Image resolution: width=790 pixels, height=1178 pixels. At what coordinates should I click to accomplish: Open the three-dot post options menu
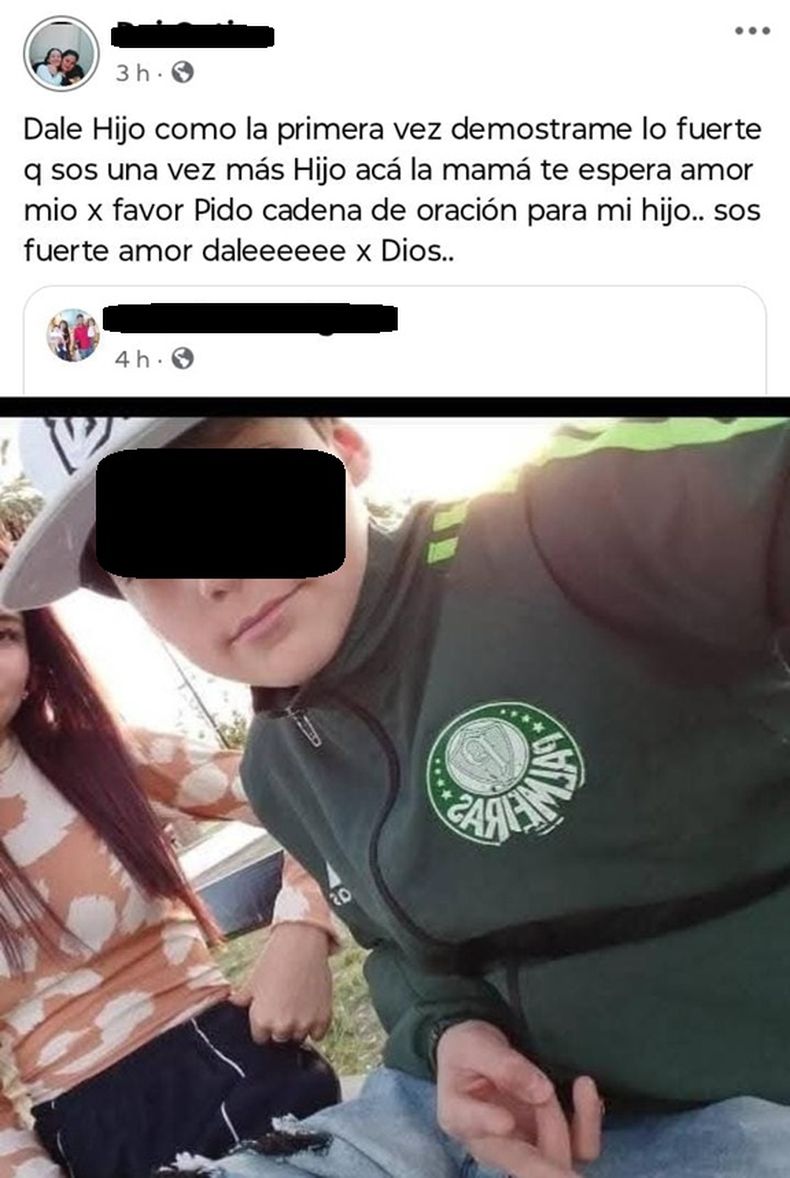click(752, 31)
